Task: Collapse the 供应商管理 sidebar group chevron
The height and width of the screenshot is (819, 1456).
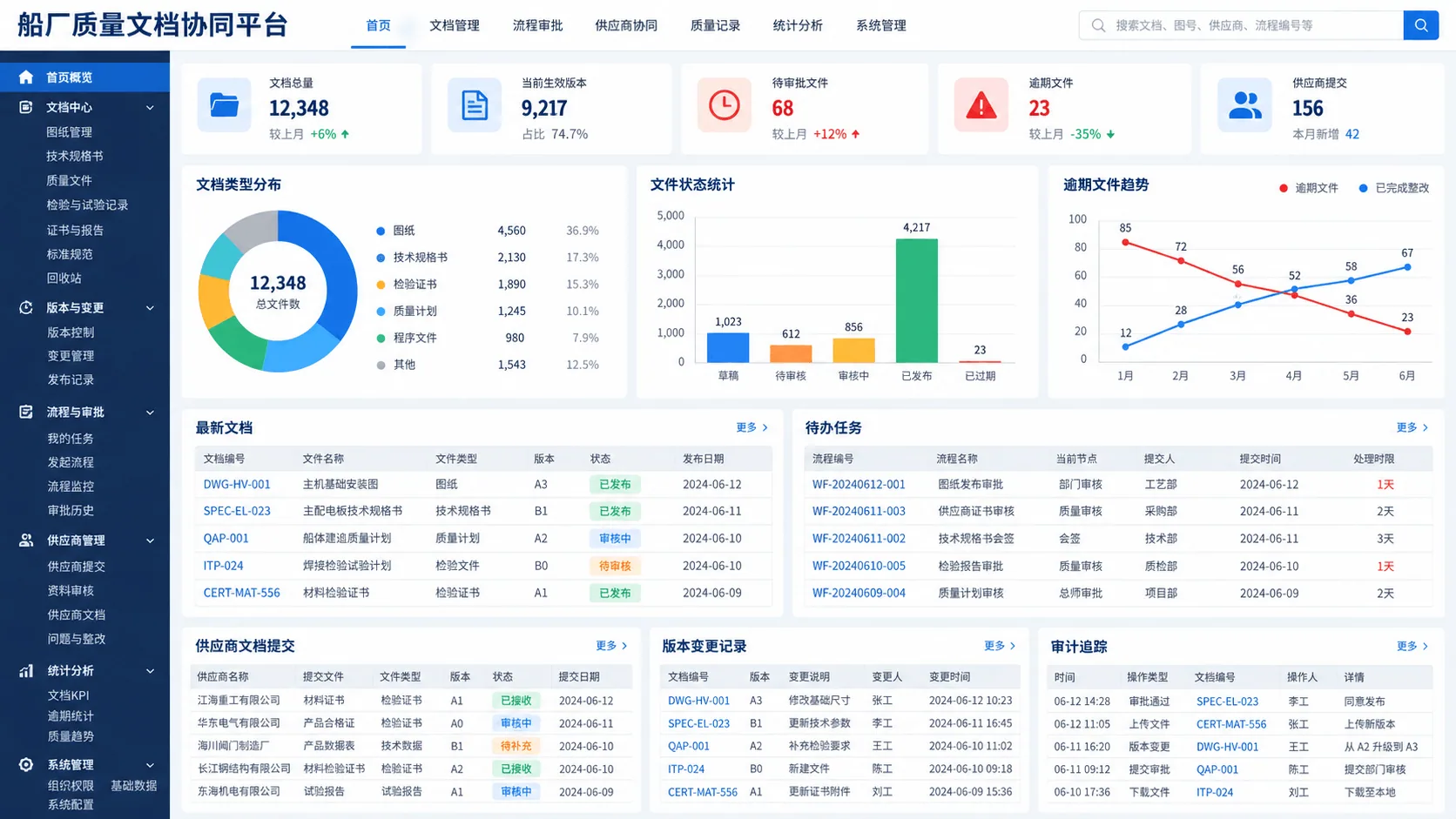Action: pos(150,540)
